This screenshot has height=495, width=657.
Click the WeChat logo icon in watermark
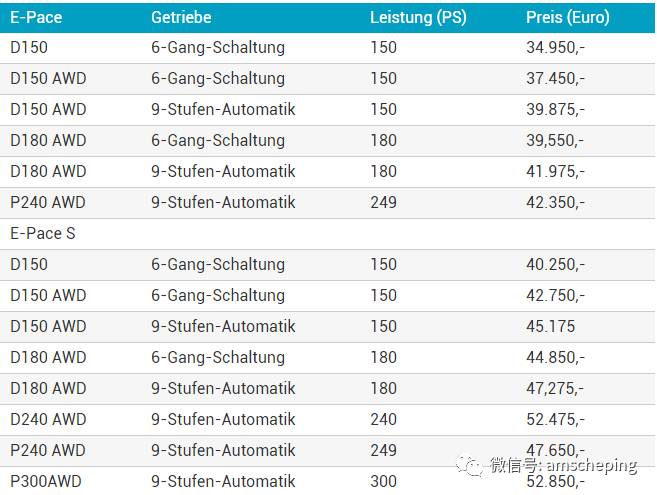[x=468, y=465]
